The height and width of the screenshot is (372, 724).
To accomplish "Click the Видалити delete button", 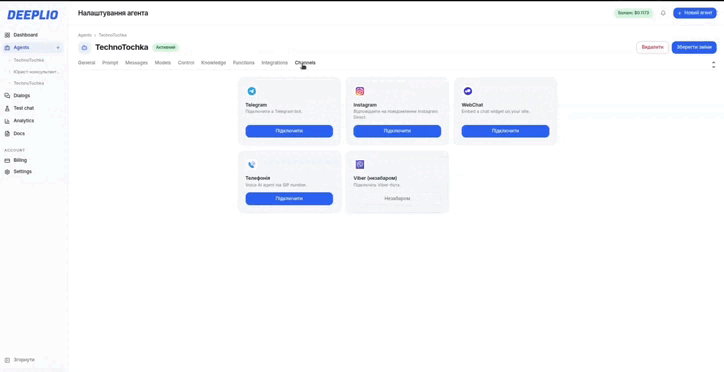I will pos(652,48).
